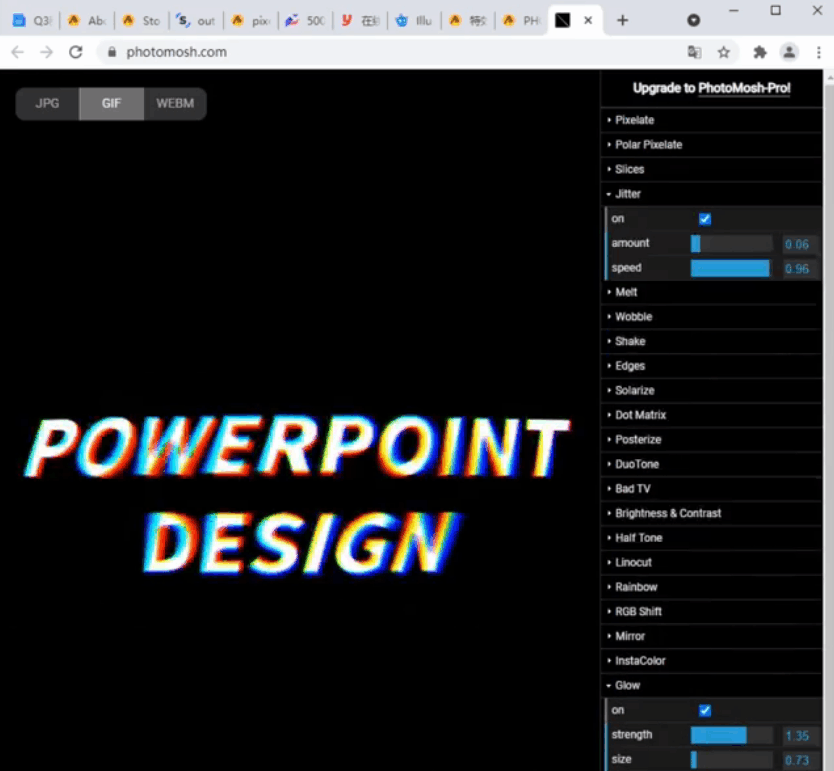Expand the Linocut effect

pos(711,563)
